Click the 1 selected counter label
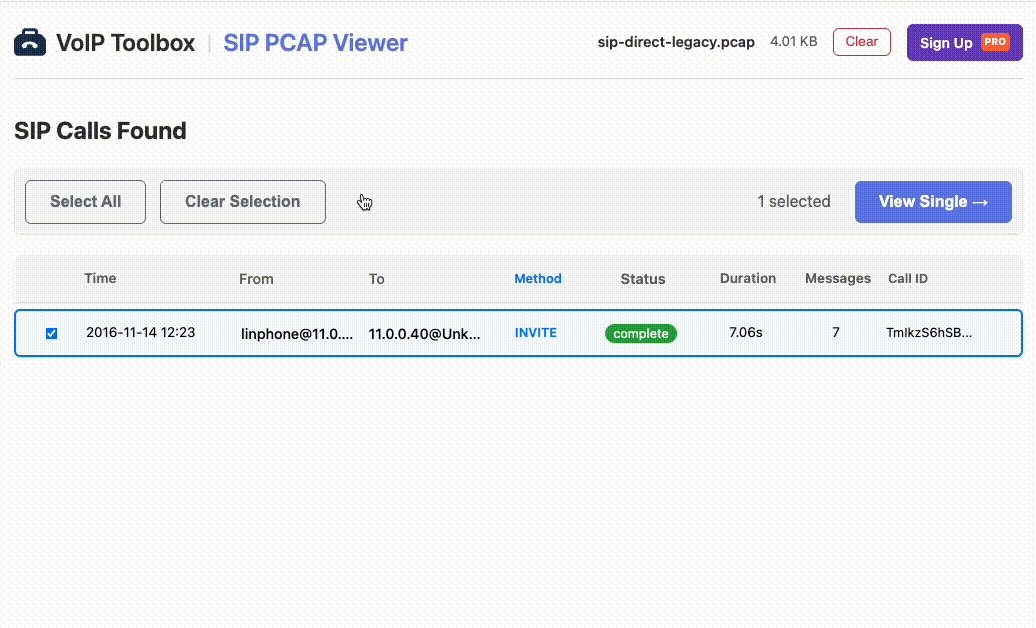The image size is (1036, 628). tap(794, 201)
